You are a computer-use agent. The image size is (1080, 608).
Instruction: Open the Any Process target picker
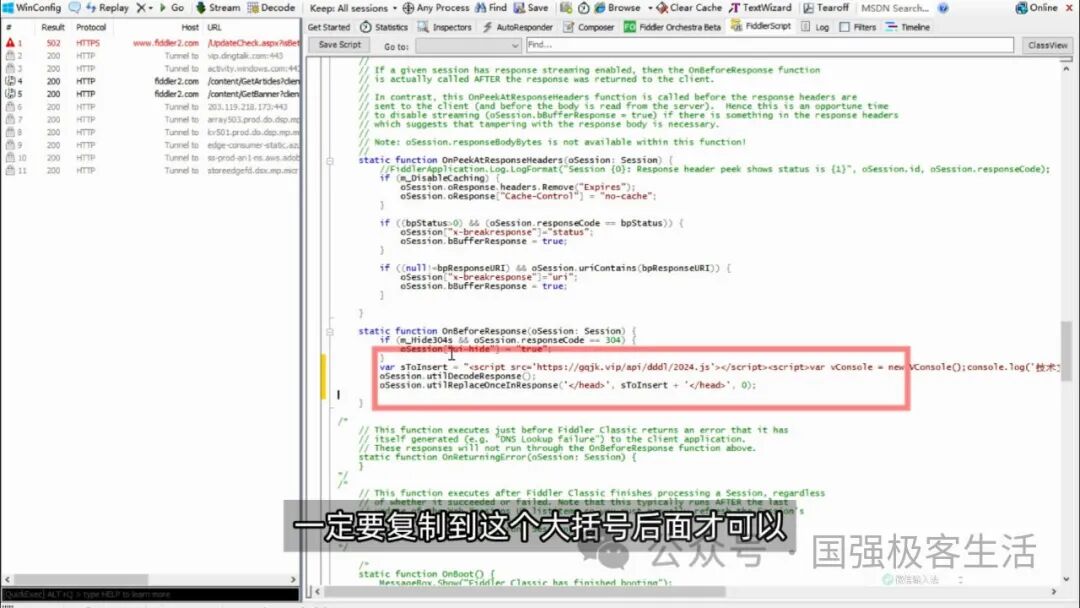point(435,8)
